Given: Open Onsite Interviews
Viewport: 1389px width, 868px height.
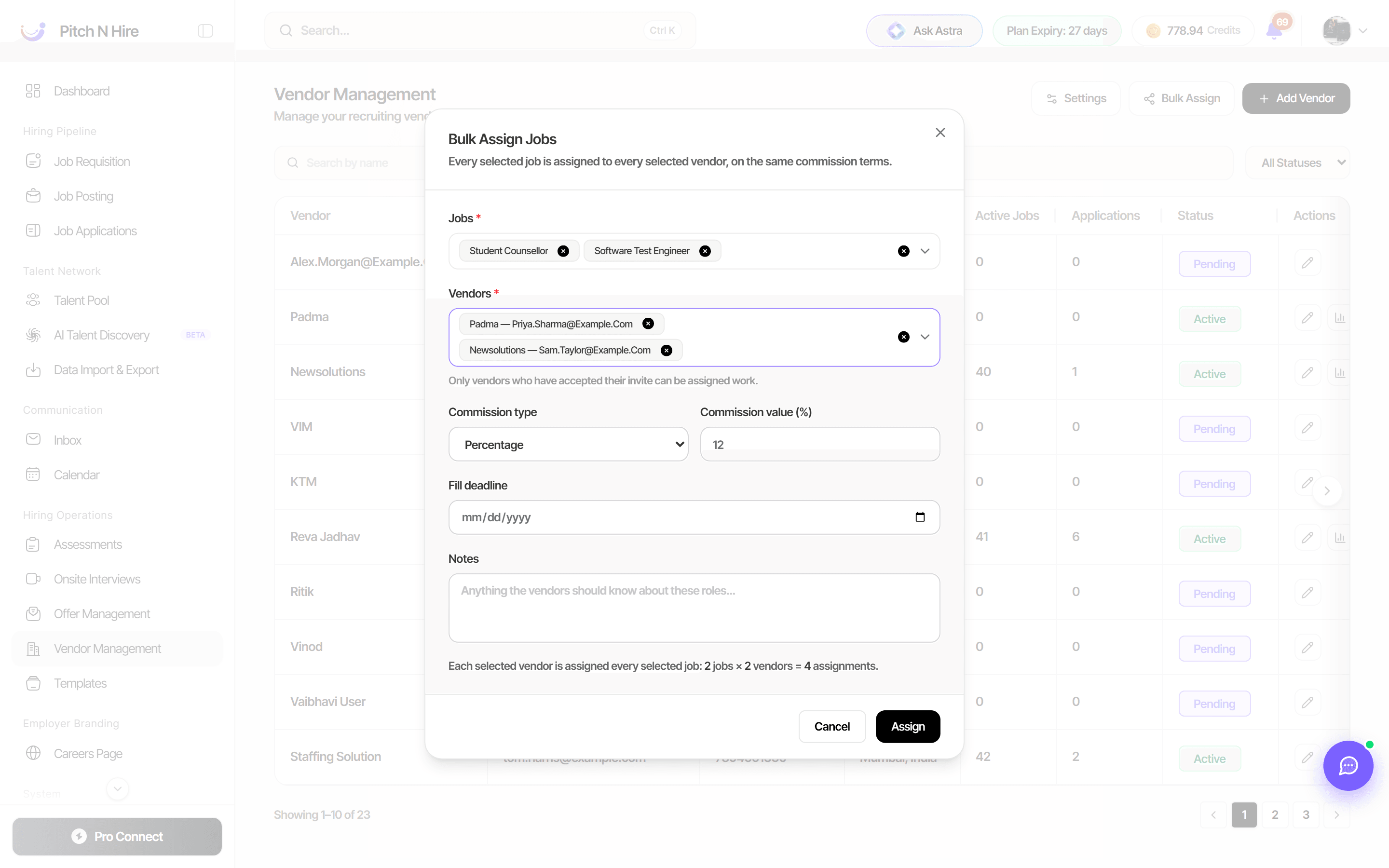Looking at the screenshot, I should click(117, 579).
